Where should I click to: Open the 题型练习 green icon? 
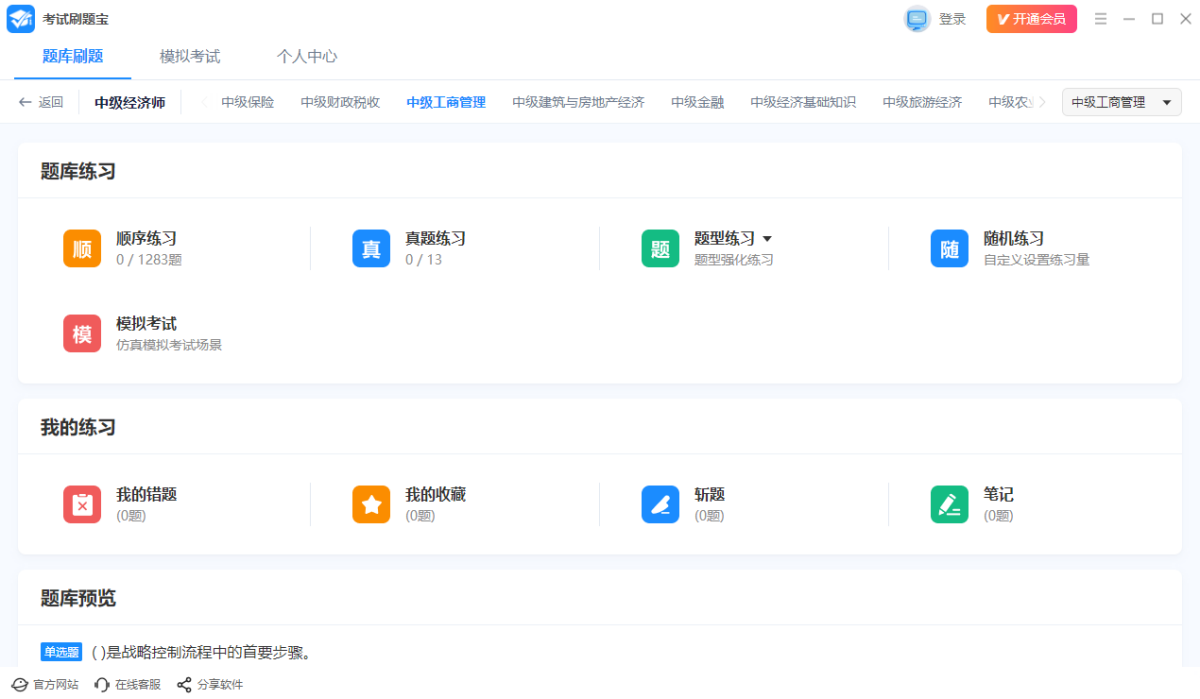(660, 249)
